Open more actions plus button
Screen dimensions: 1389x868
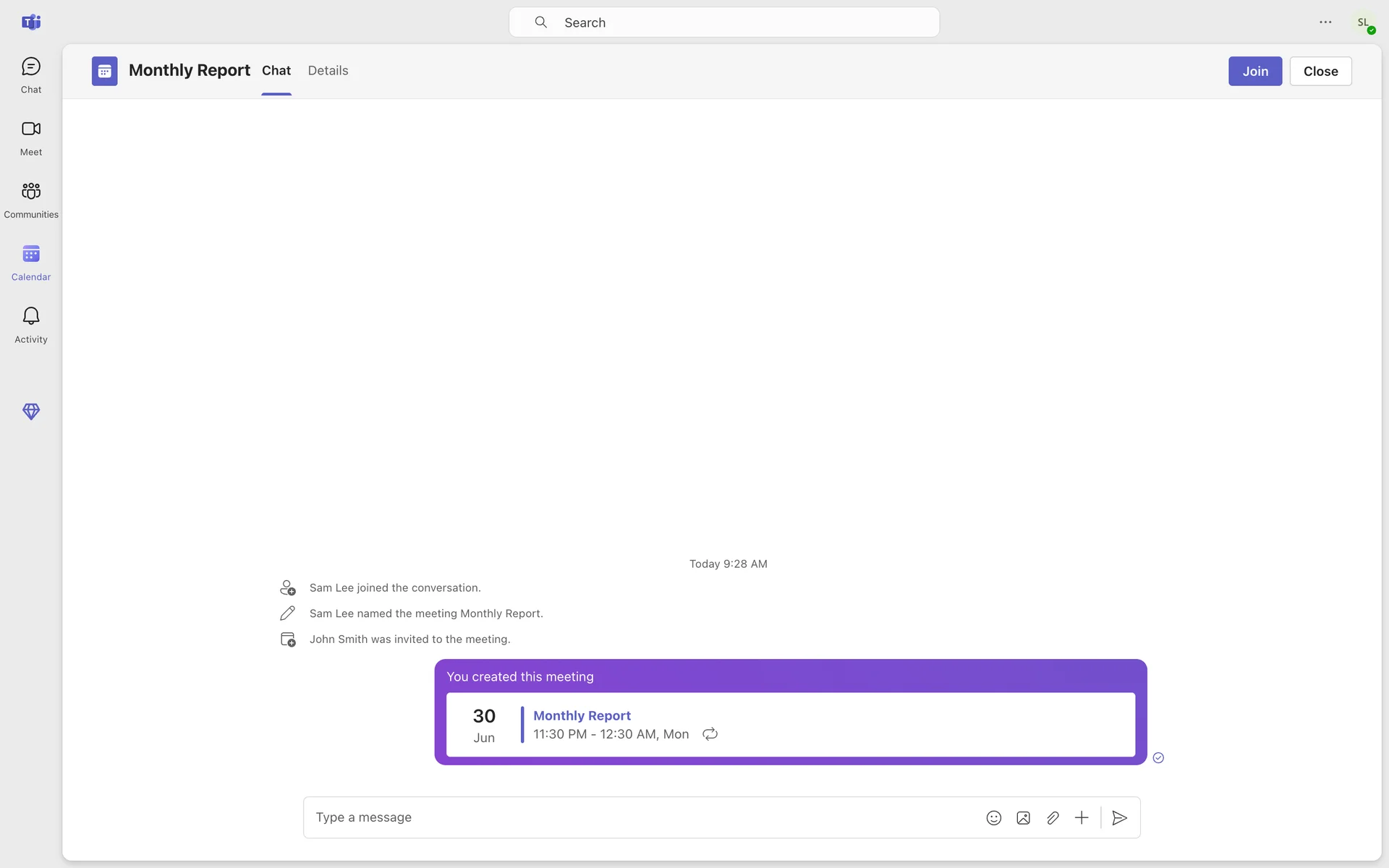1082,818
